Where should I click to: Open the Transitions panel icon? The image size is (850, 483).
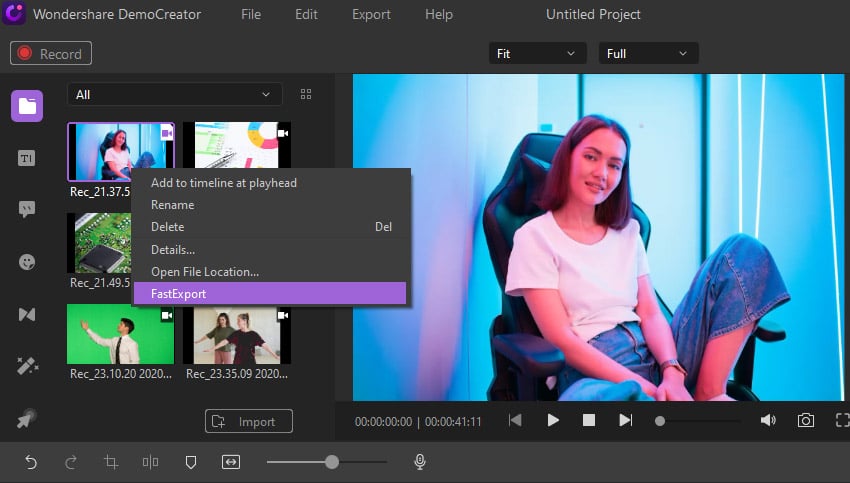(x=27, y=314)
